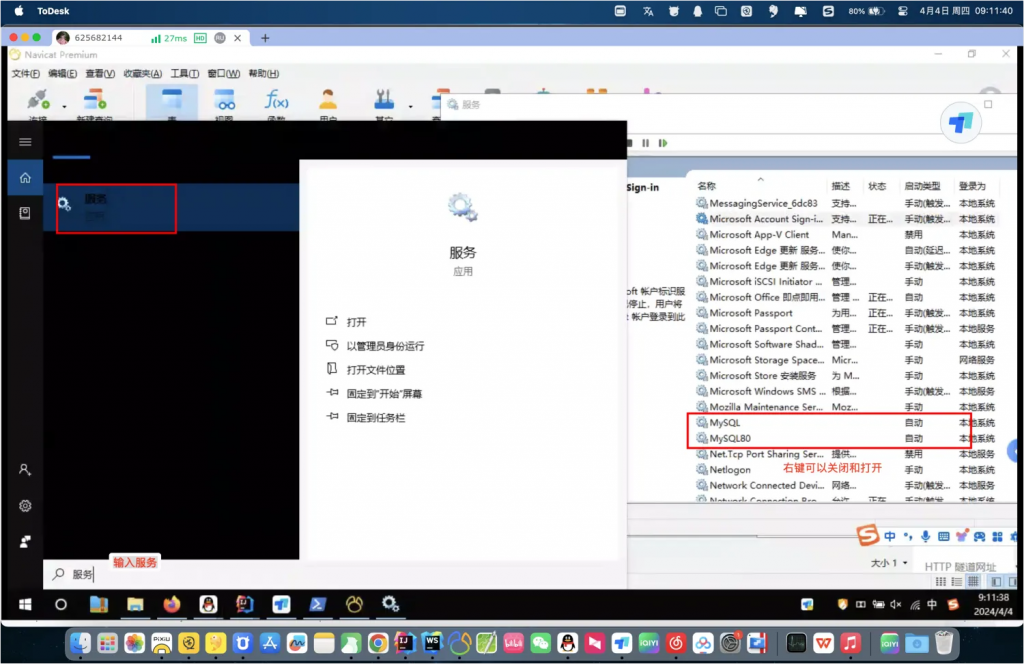Open the Function f(x) tool in Navicat
This screenshot has height=664, width=1024.
tap(277, 100)
